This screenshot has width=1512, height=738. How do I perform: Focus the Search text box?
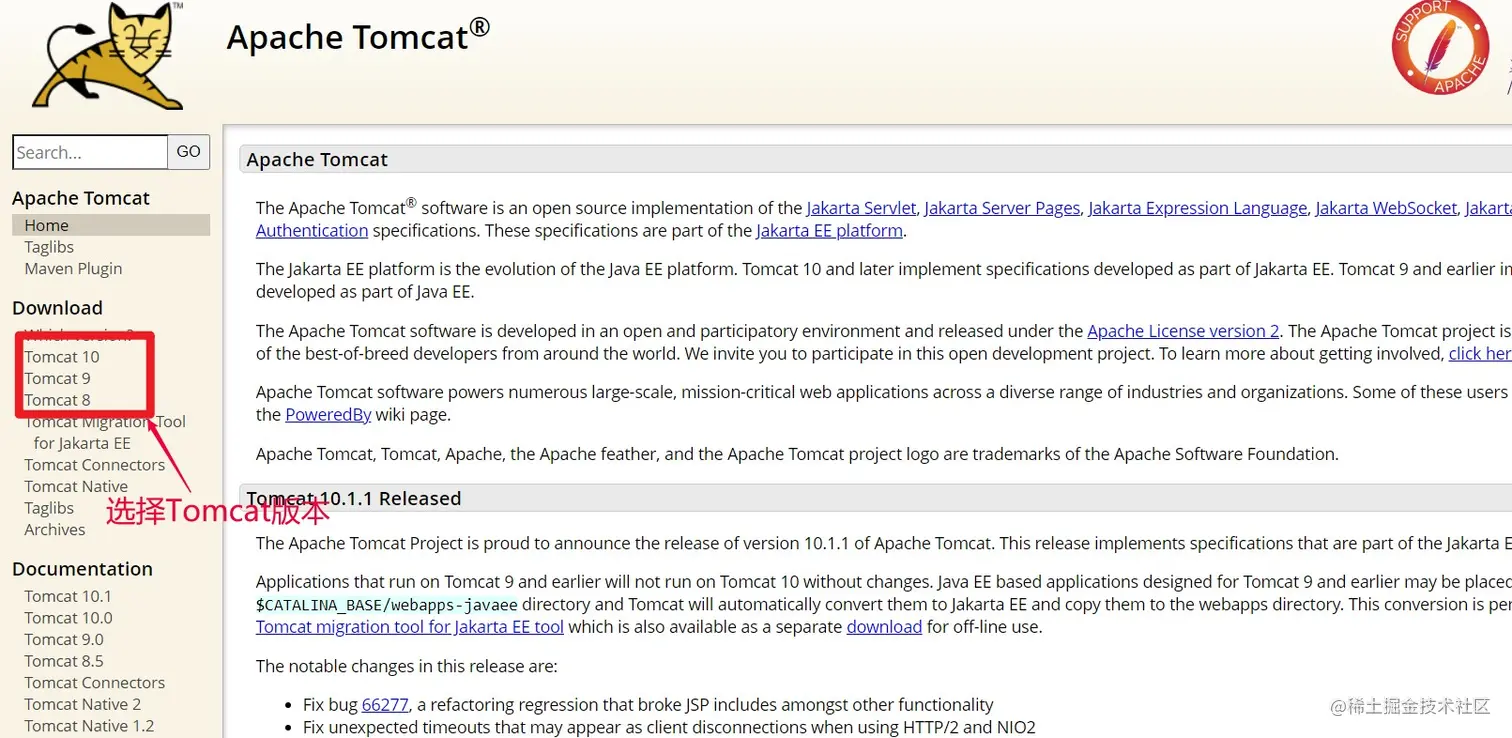click(x=90, y=152)
